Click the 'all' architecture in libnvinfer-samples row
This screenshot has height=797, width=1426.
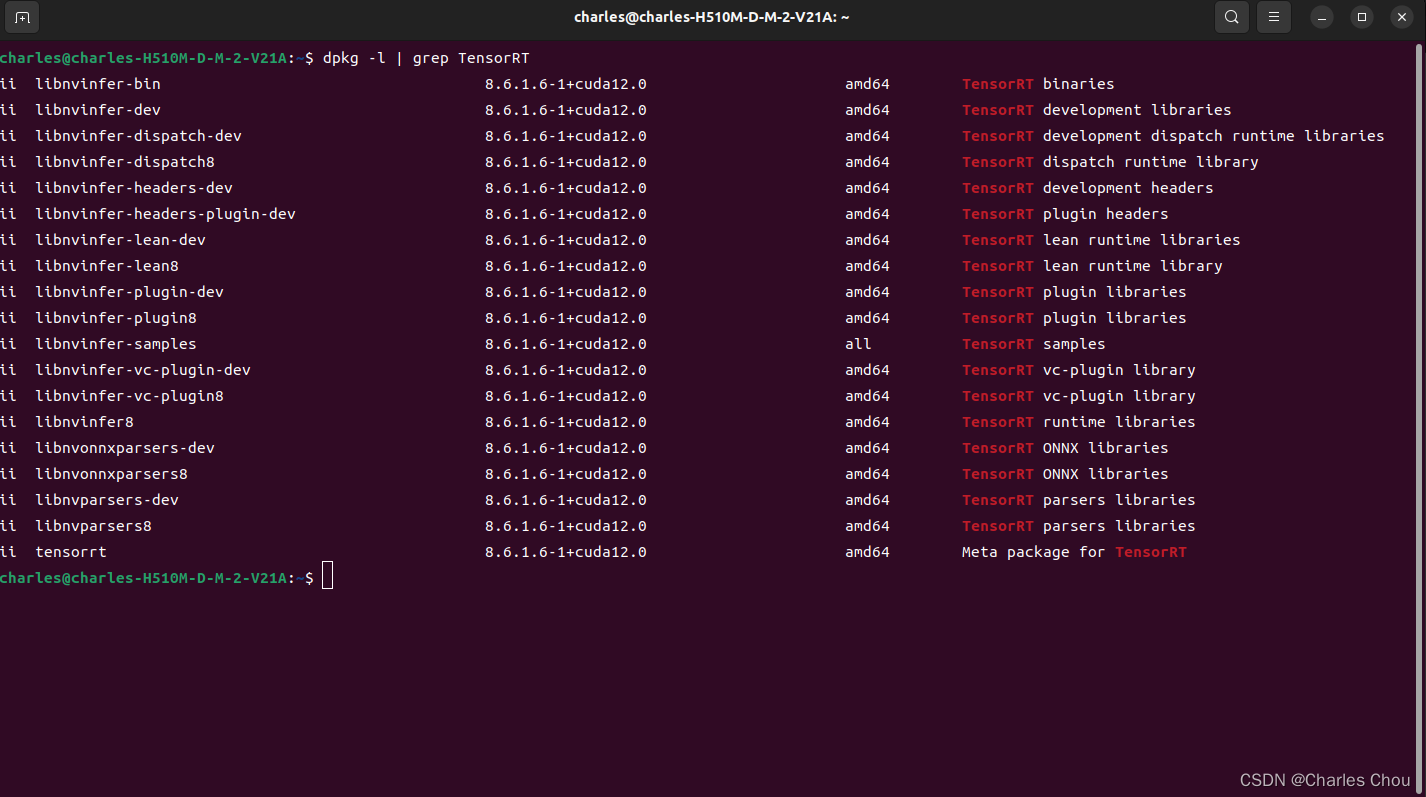(x=858, y=344)
